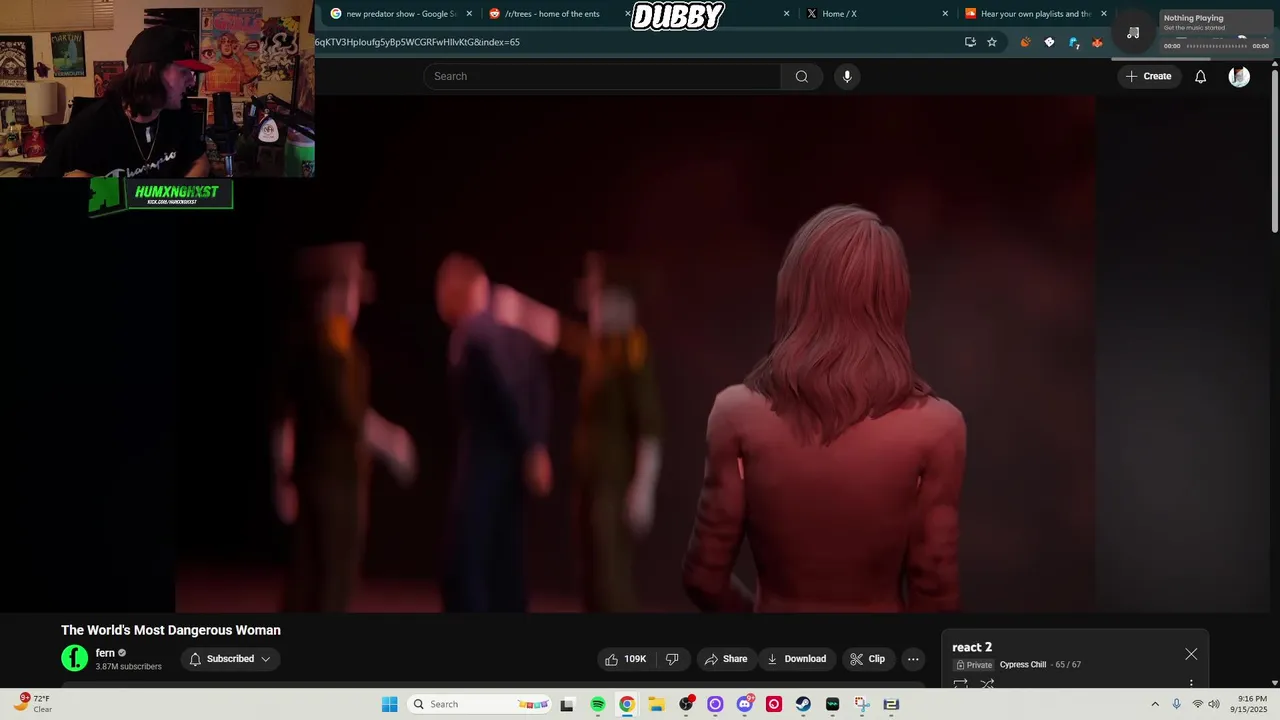Screen dimensions: 1280x720
Task: Open the fern channel green avatar
Action: 75,658
